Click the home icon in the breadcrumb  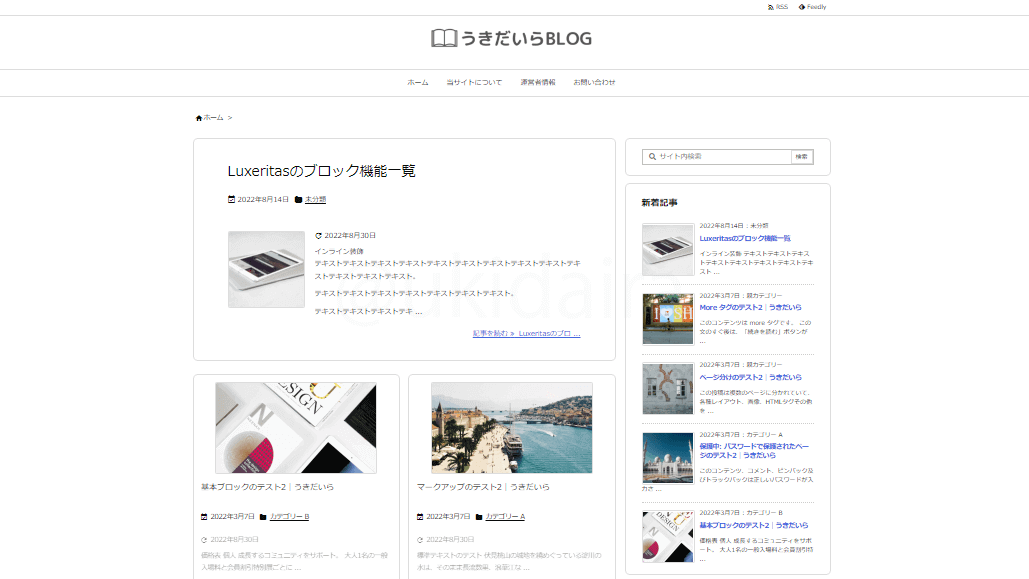[199, 118]
